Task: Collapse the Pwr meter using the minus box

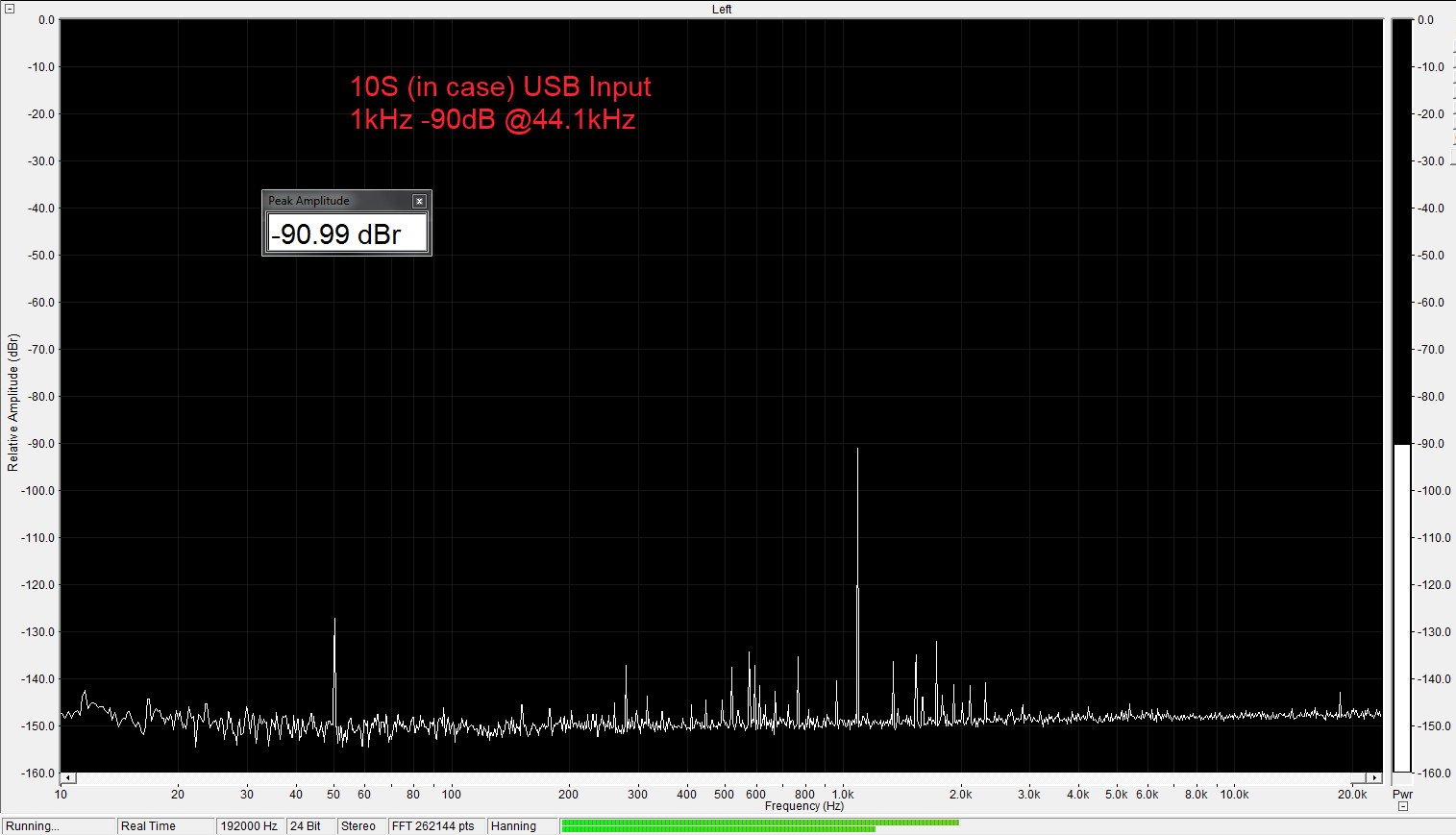Action: click(x=1403, y=806)
